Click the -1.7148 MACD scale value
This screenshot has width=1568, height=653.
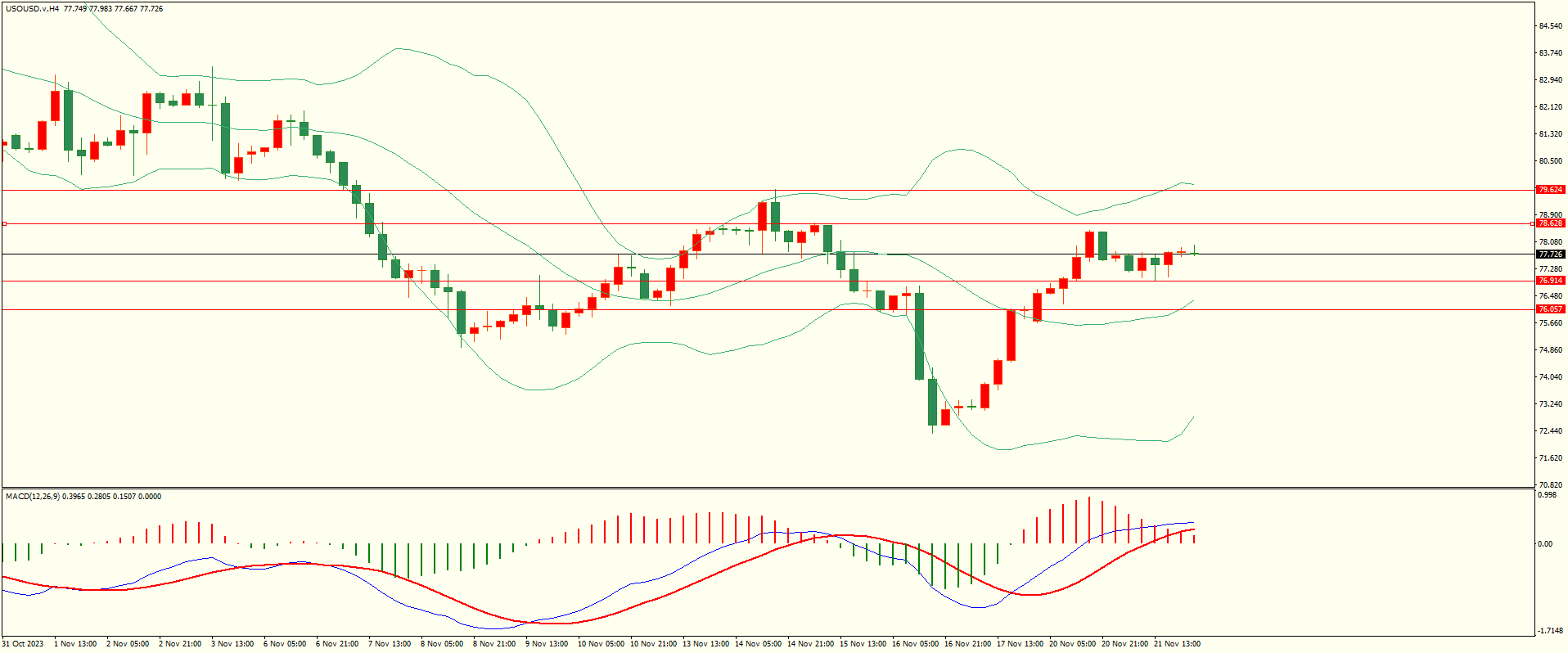tap(1550, 631)
